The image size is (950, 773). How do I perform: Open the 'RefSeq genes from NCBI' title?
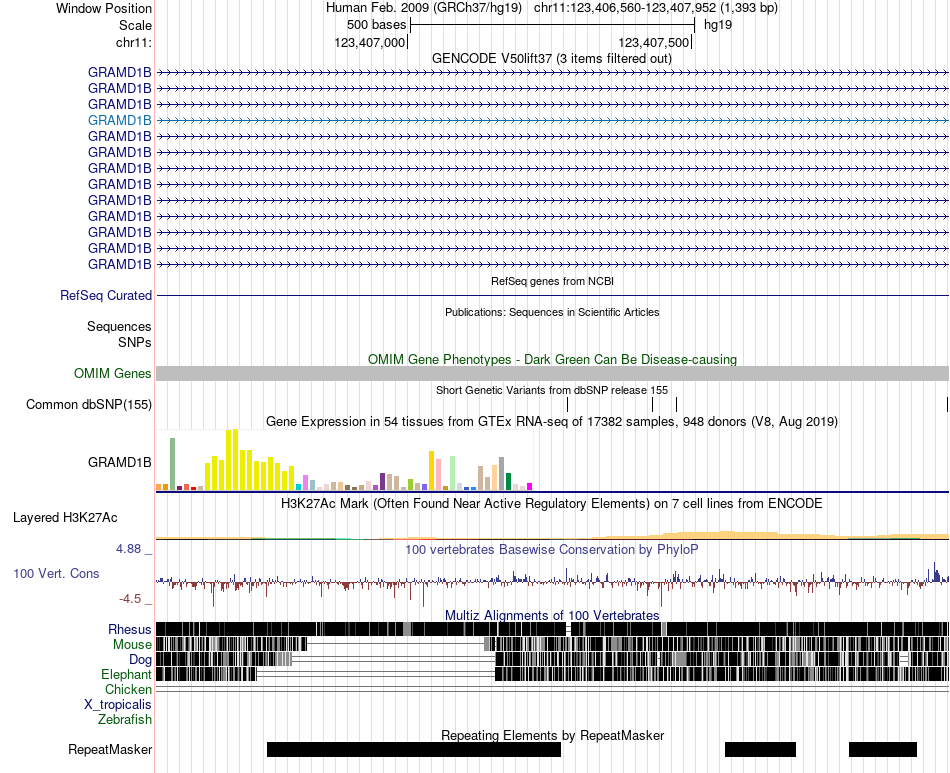(x=552, y=281)
